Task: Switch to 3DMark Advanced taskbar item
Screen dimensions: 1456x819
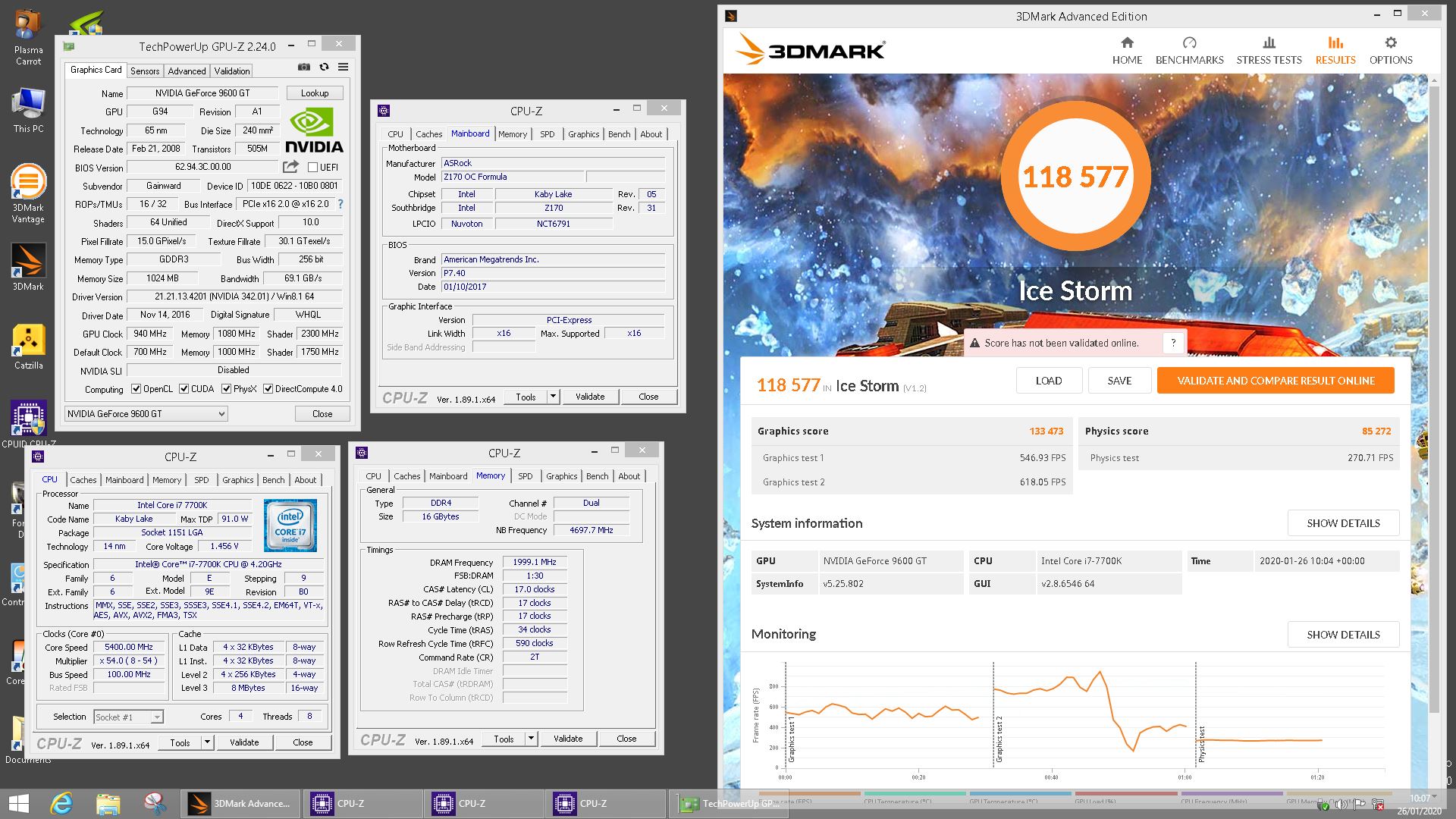Action: click(x=240, y=804)
